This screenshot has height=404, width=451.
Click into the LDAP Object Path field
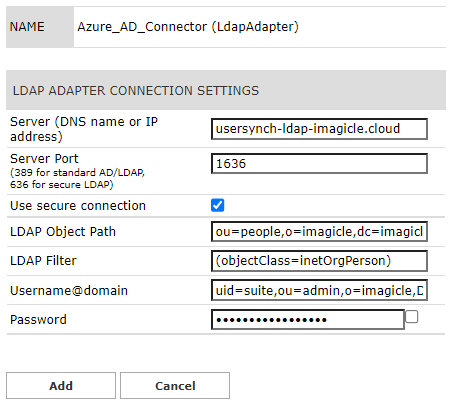319,231
